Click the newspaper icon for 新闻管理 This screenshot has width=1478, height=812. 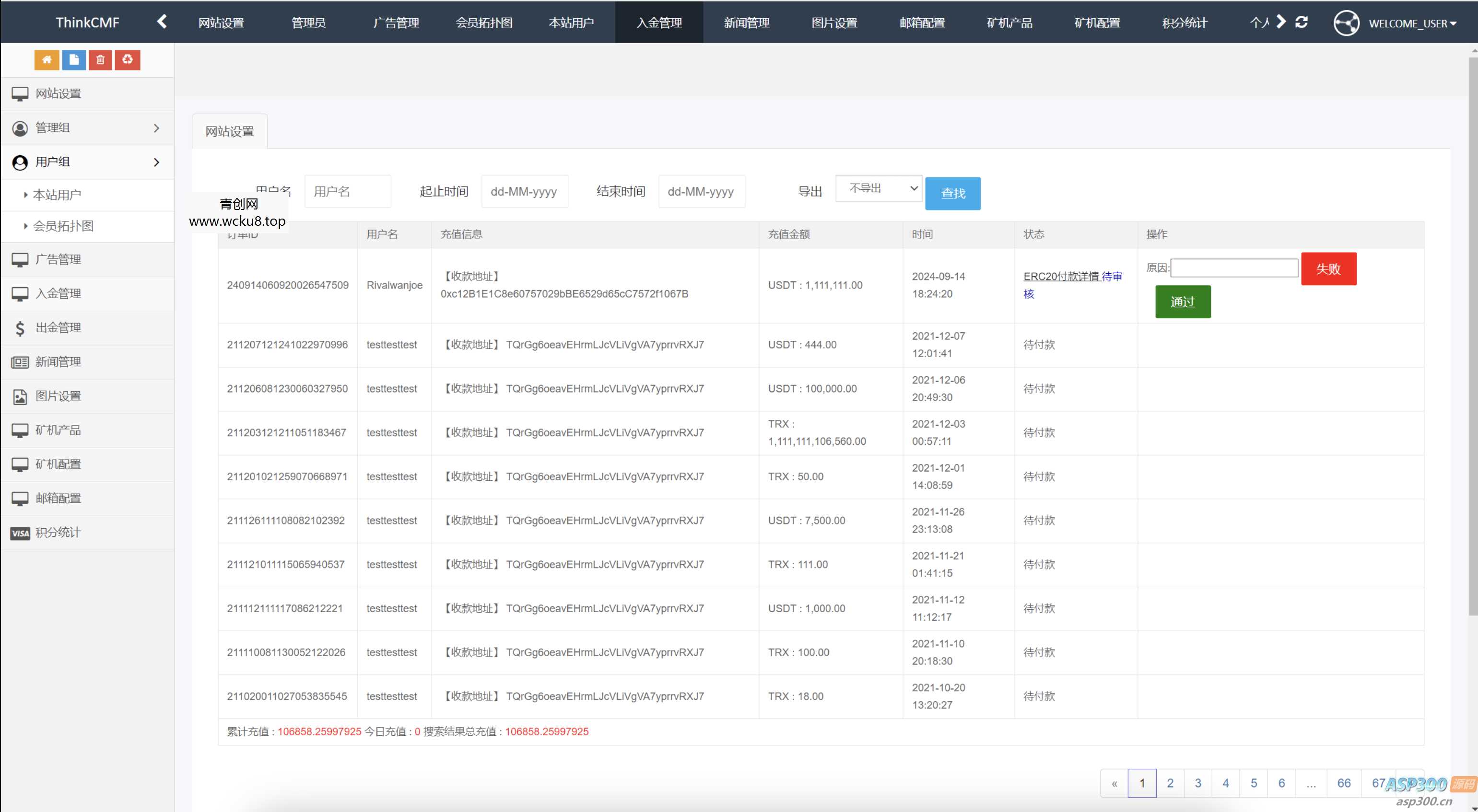[x=20, y=362]
